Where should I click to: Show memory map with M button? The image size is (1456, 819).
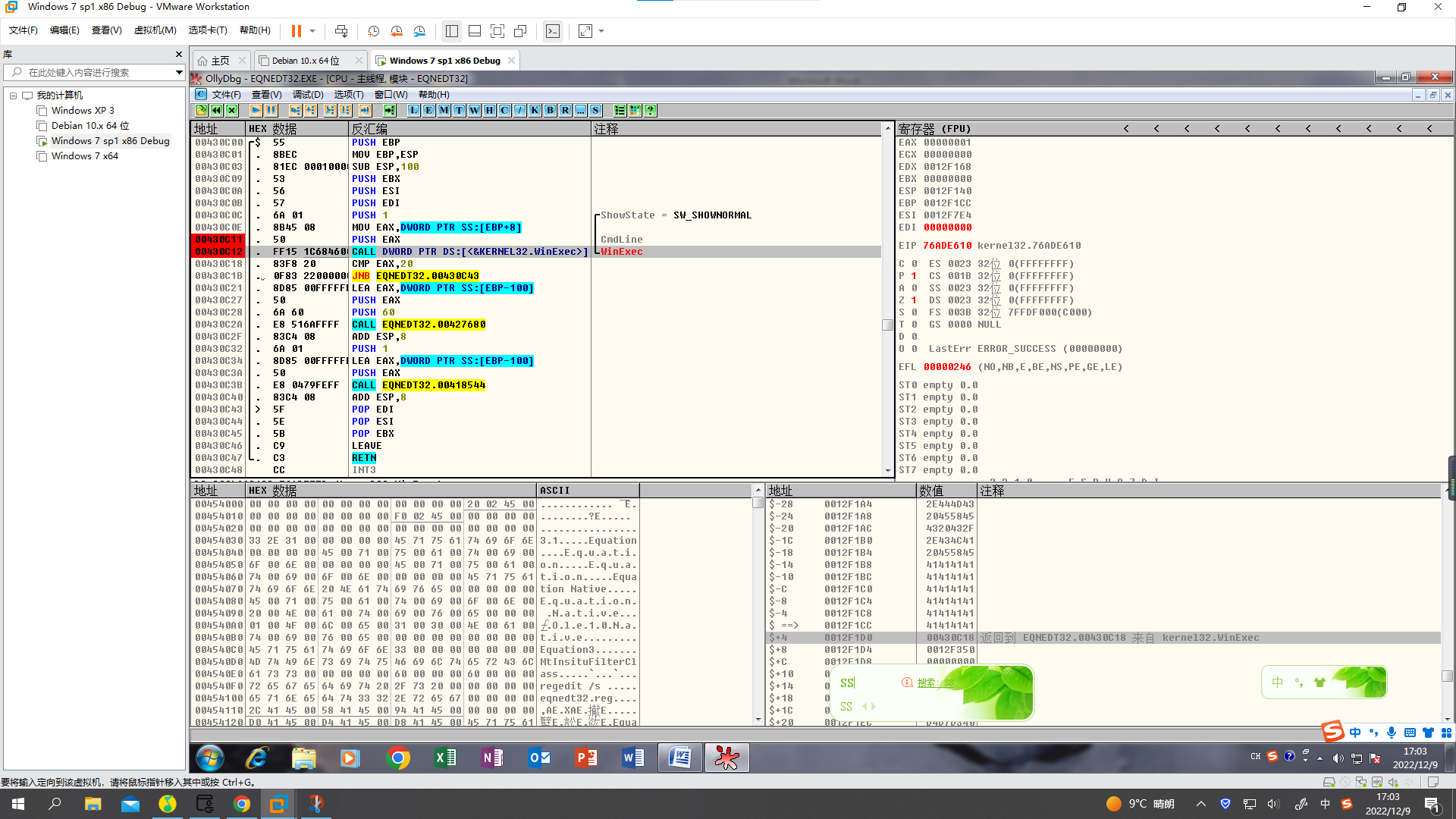point(444,111)
